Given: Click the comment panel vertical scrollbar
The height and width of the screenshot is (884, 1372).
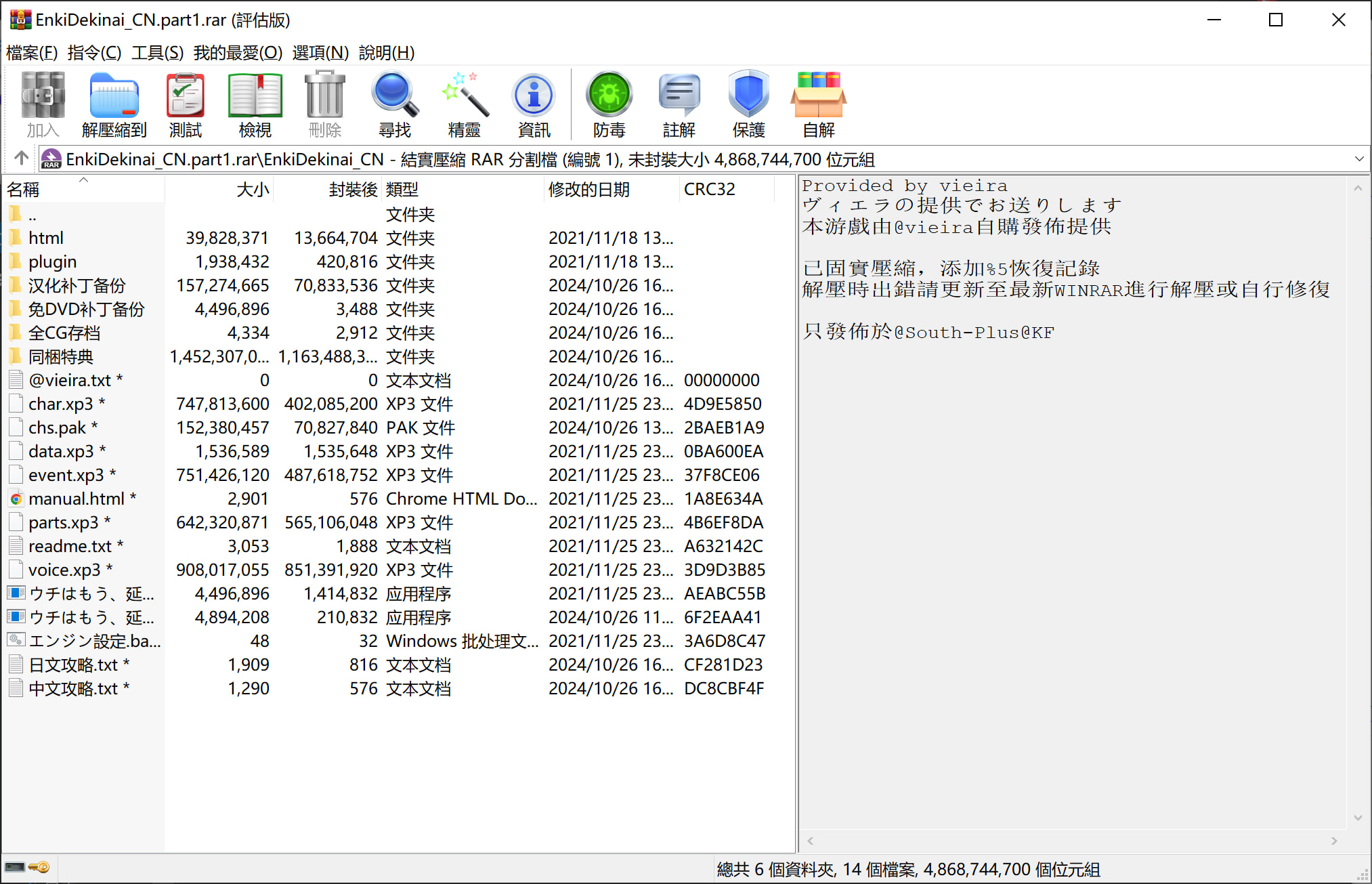Looking at the screenshot, I should pos(1357,501).
